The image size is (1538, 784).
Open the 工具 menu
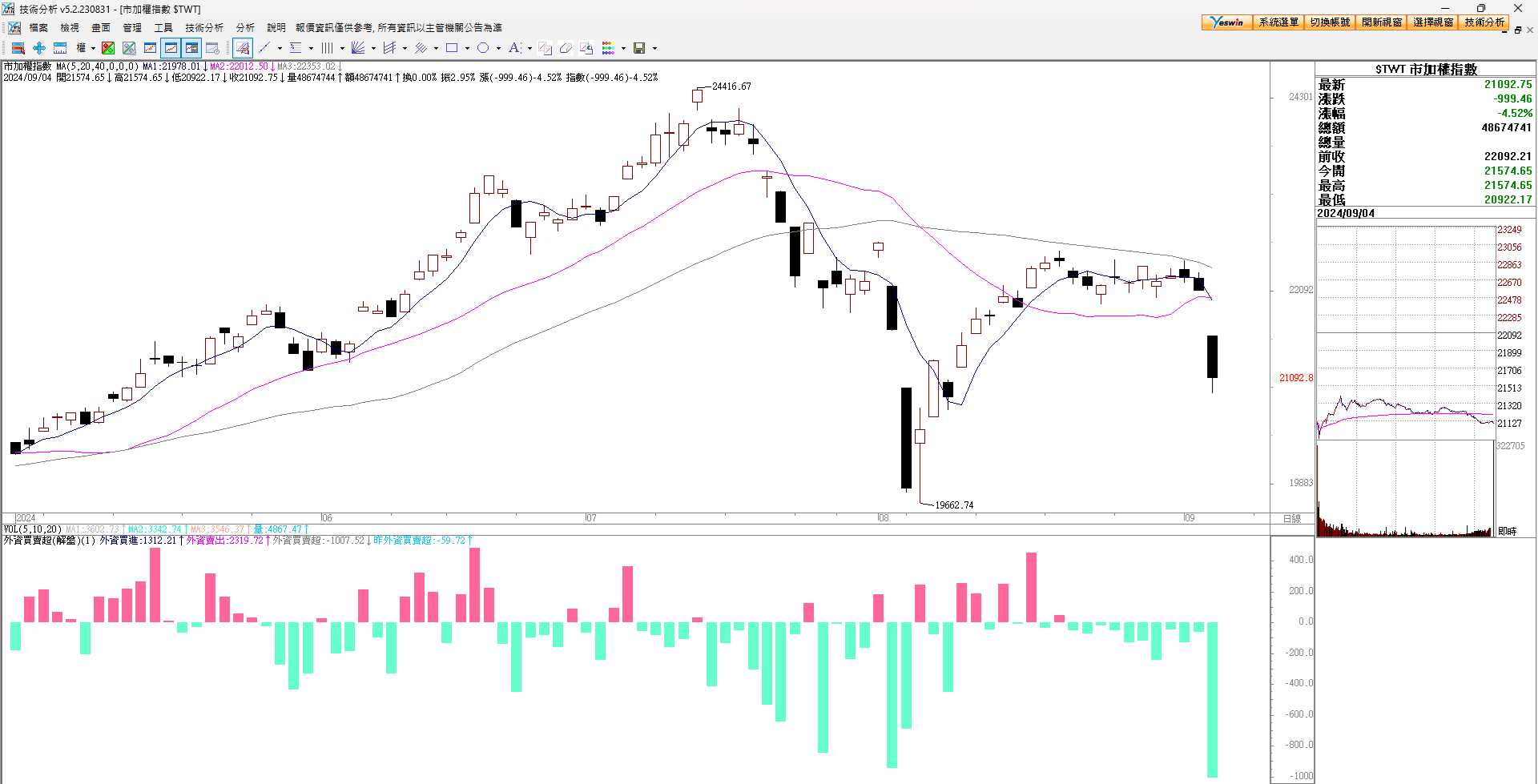pyautogui.click(x=163, y=28)
